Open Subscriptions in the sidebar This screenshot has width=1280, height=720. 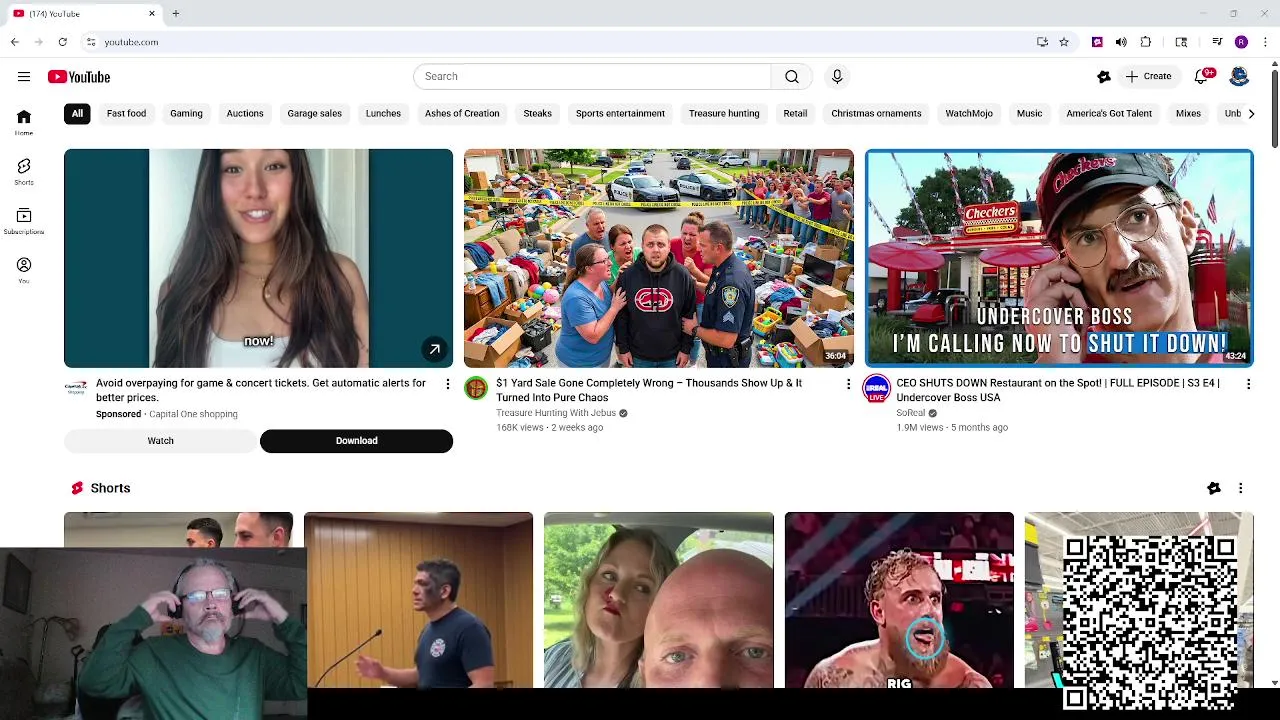(x=24, y=222)
